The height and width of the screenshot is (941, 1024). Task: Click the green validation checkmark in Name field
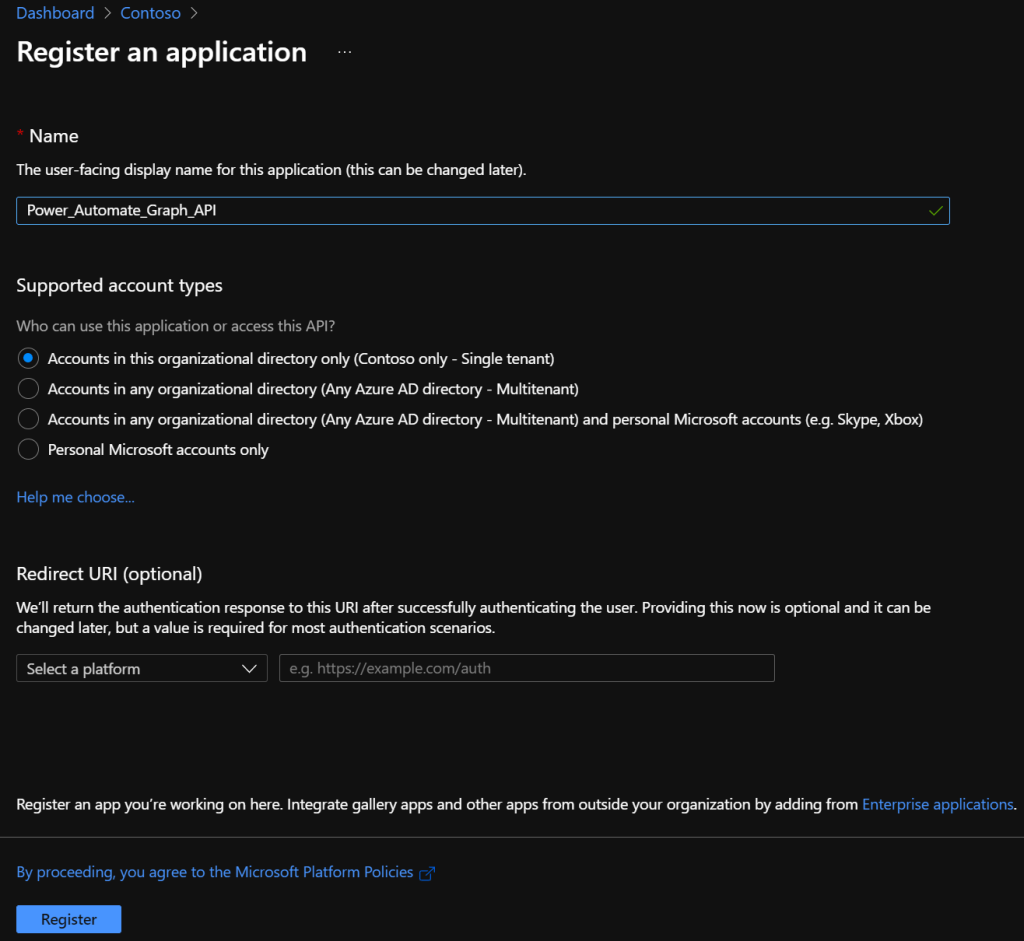coord(935,211)
